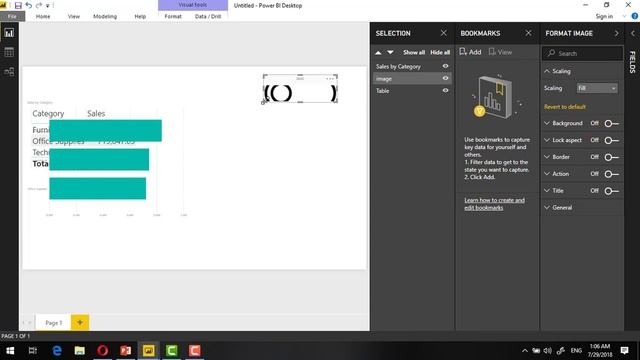Toggle visibility of image layer
640x360 pixels.
pos(445,78)
